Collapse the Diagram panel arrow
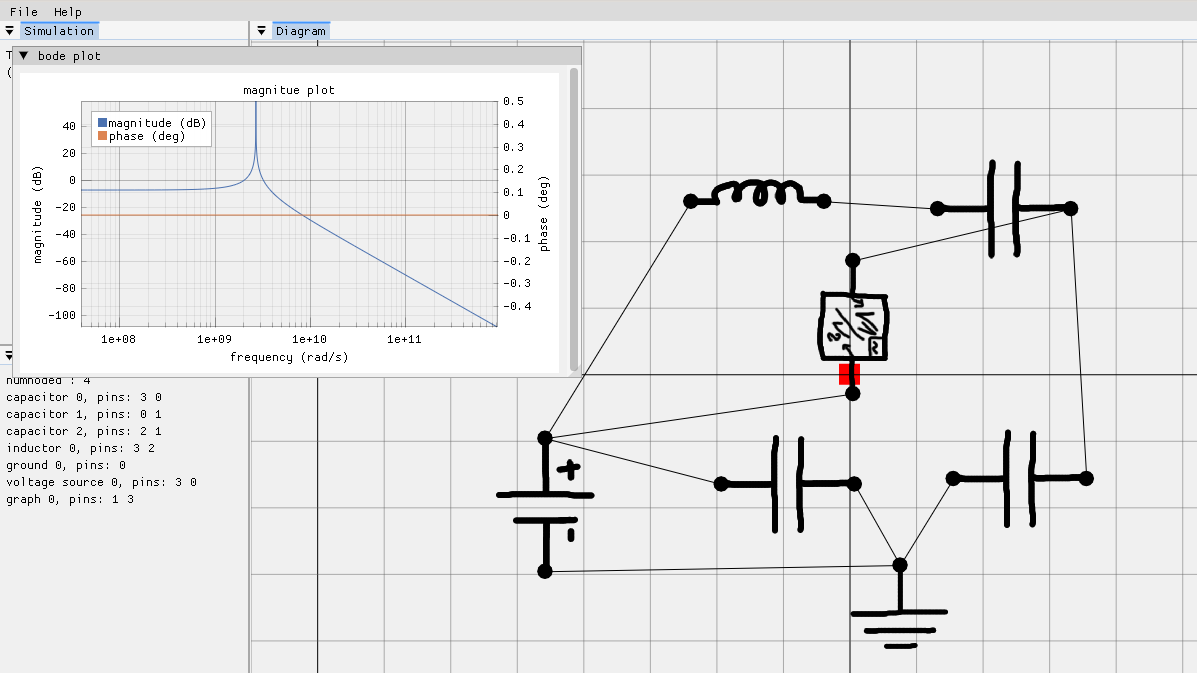 [261, 31]
